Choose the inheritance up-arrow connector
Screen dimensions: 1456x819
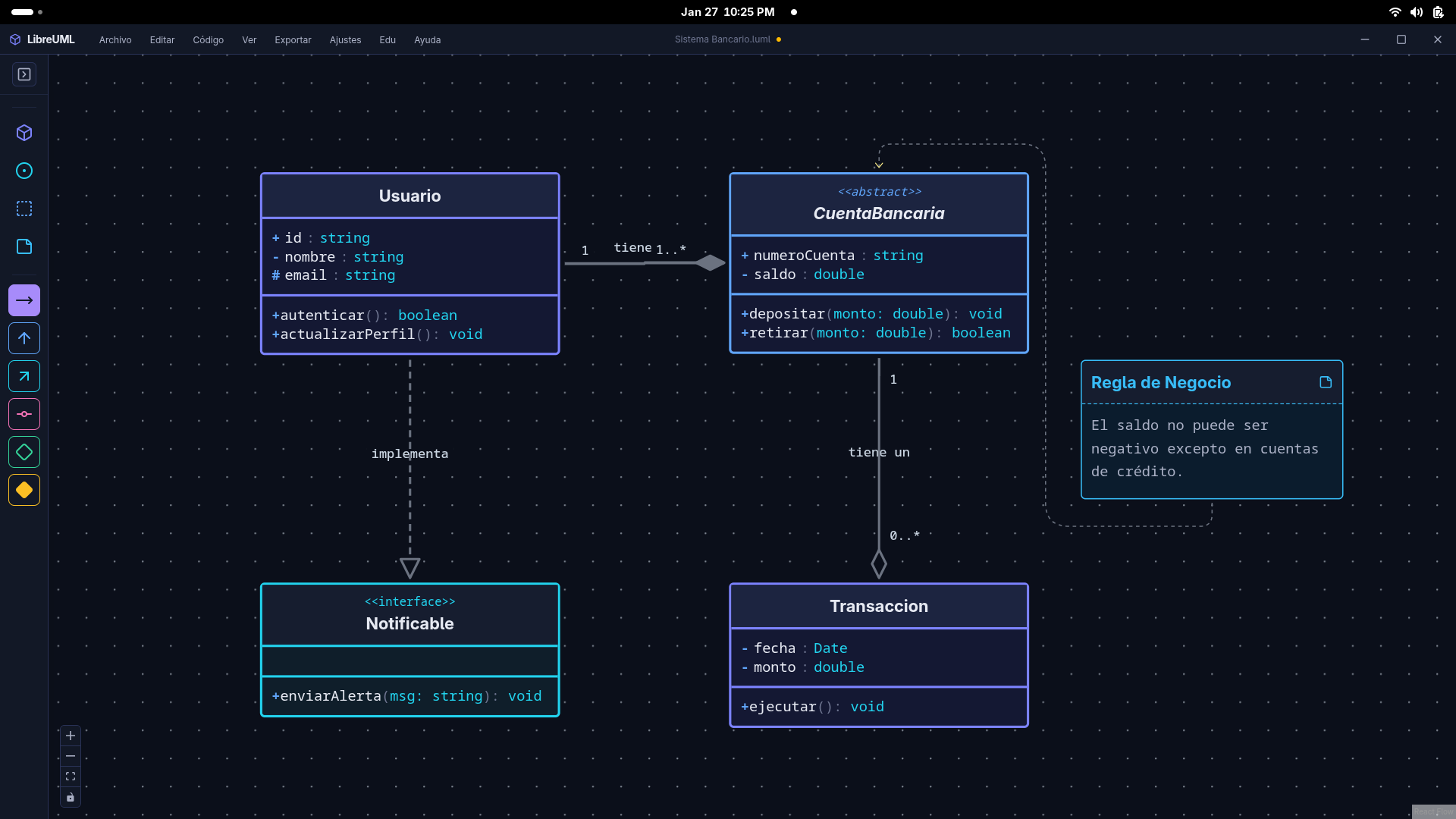tap(24, 338)
